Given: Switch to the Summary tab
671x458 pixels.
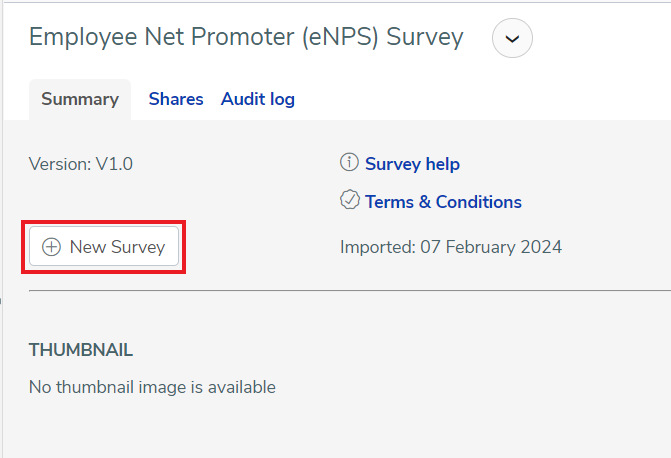Looking at the screenshot, I should pyautogui.click(x=80, y=99).
